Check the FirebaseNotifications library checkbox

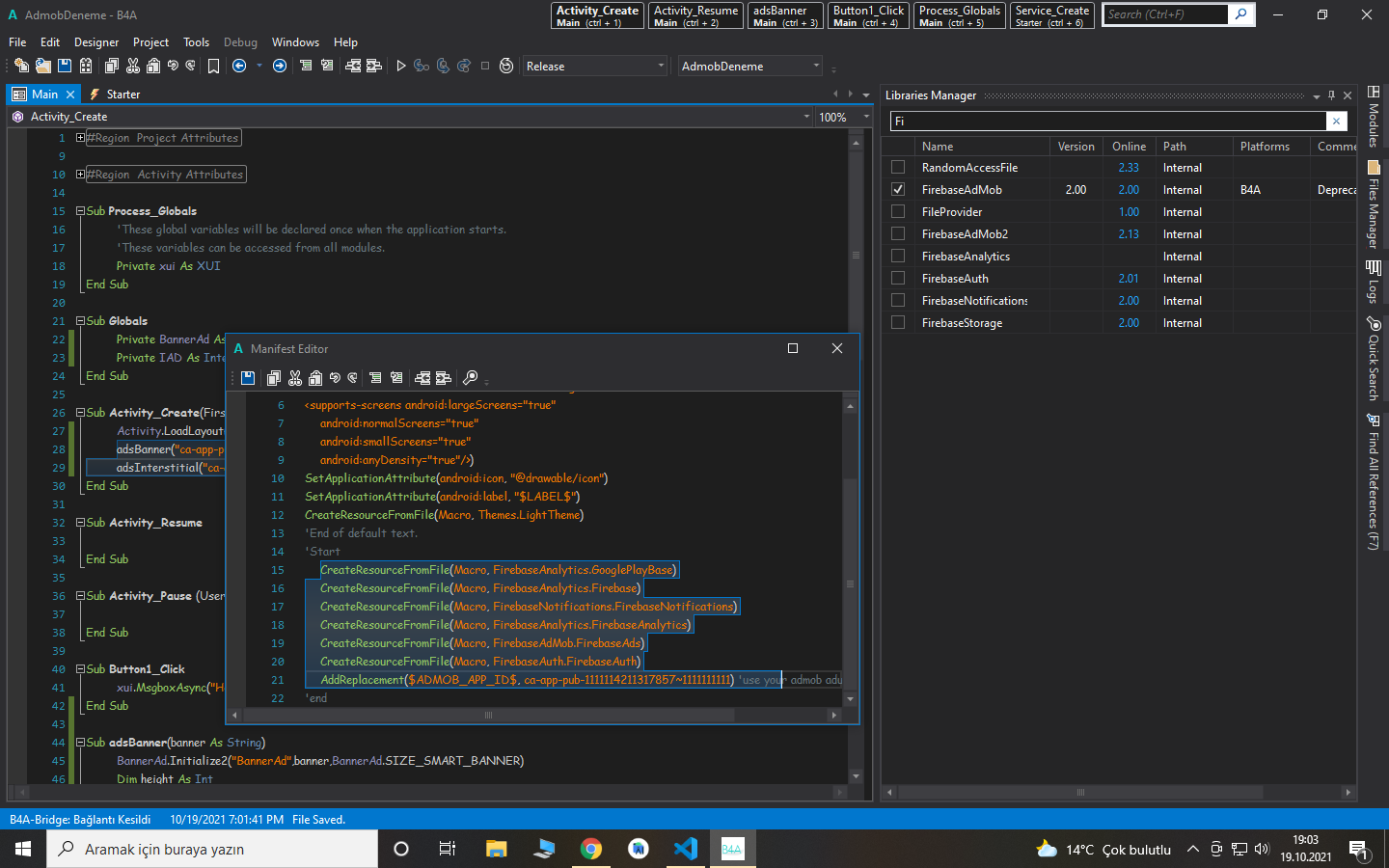(898, 300)
